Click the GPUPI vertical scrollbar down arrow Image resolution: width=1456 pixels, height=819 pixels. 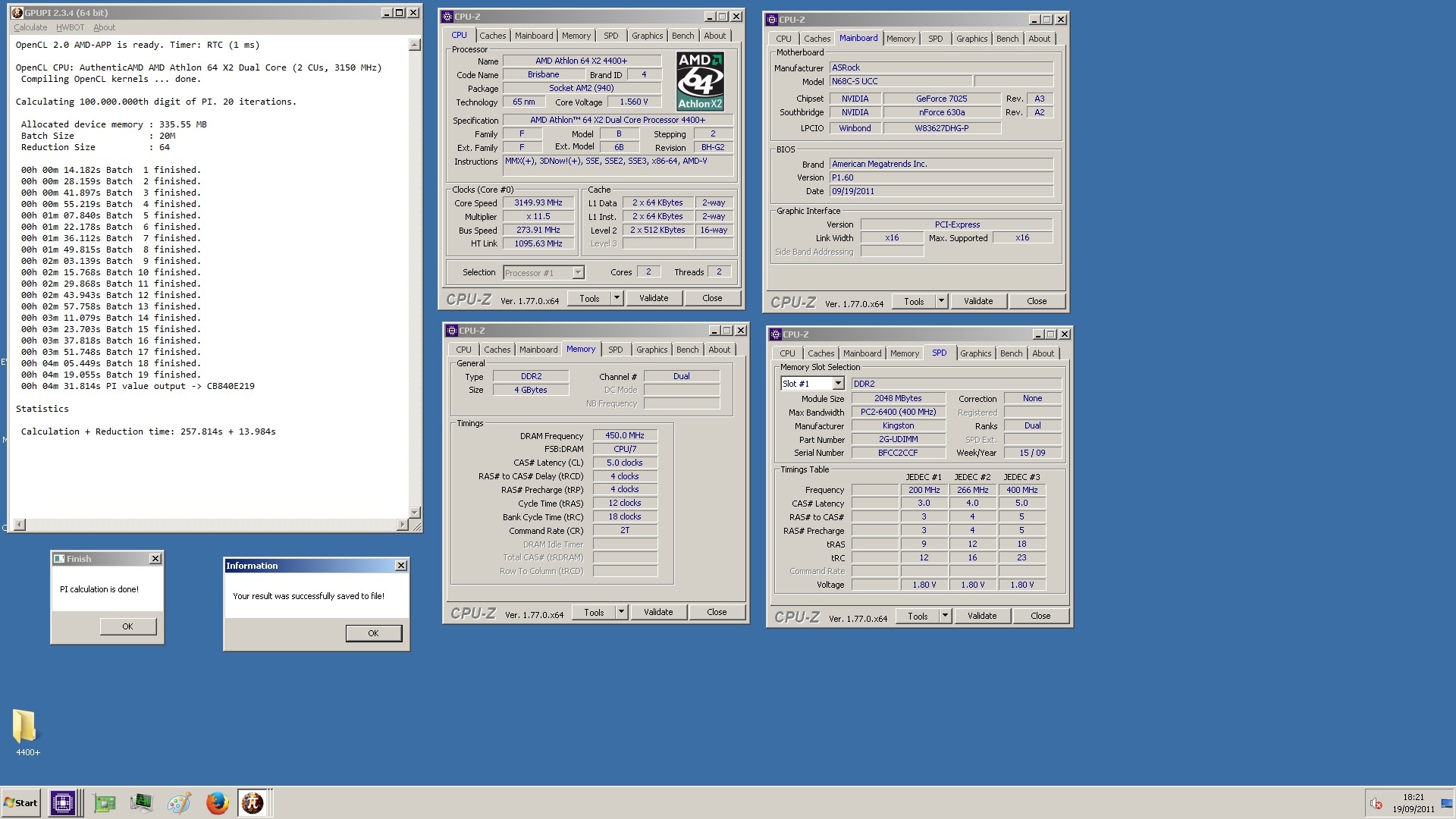tap(414, 513)
